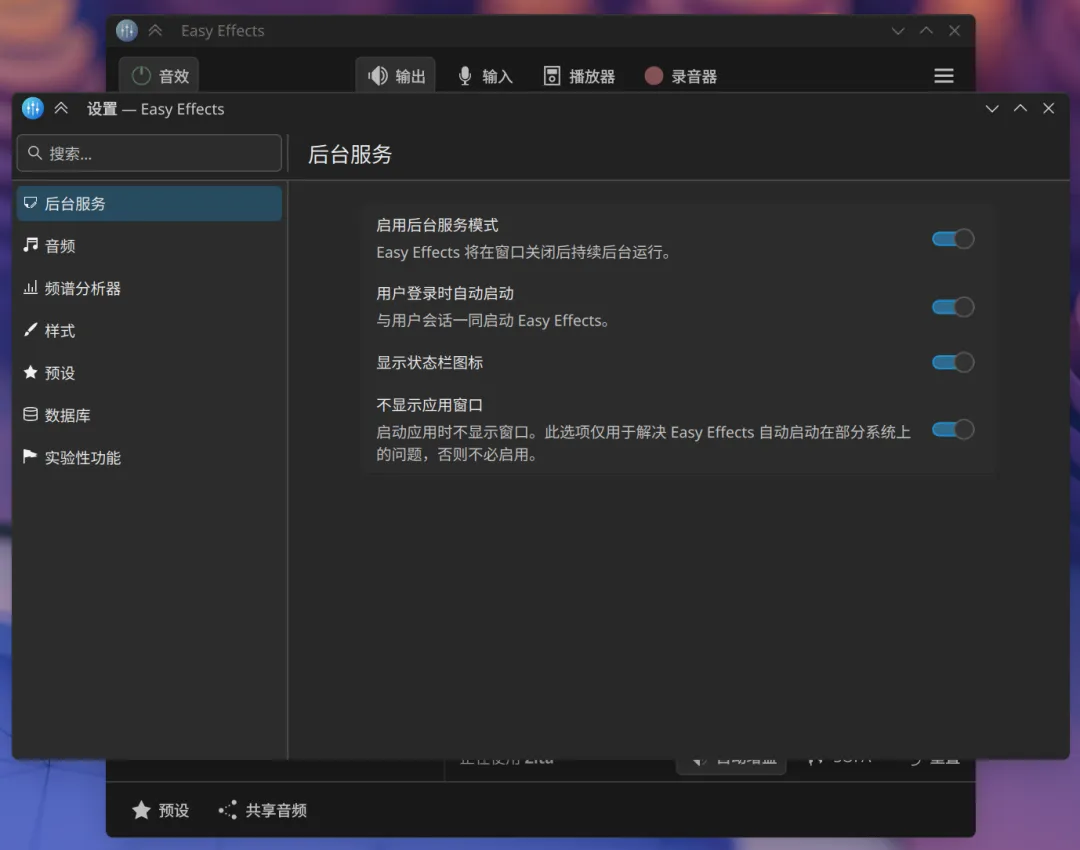Image resolution: width=1080 pixels, height=850 pixels.
Task: Switch to 播放器 tab in main window
Action: (x=579, y=76)
